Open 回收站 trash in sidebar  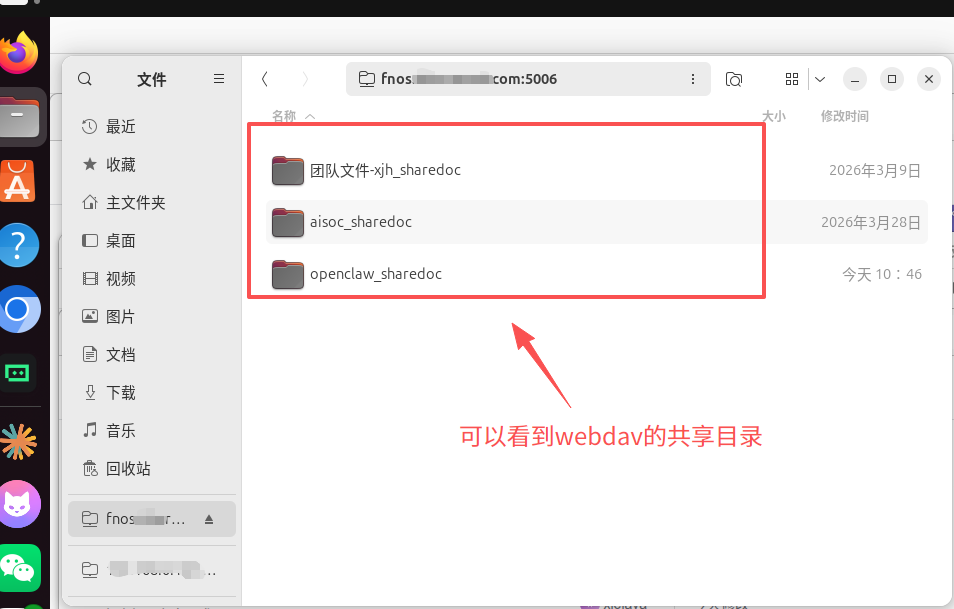pos(151,468)
